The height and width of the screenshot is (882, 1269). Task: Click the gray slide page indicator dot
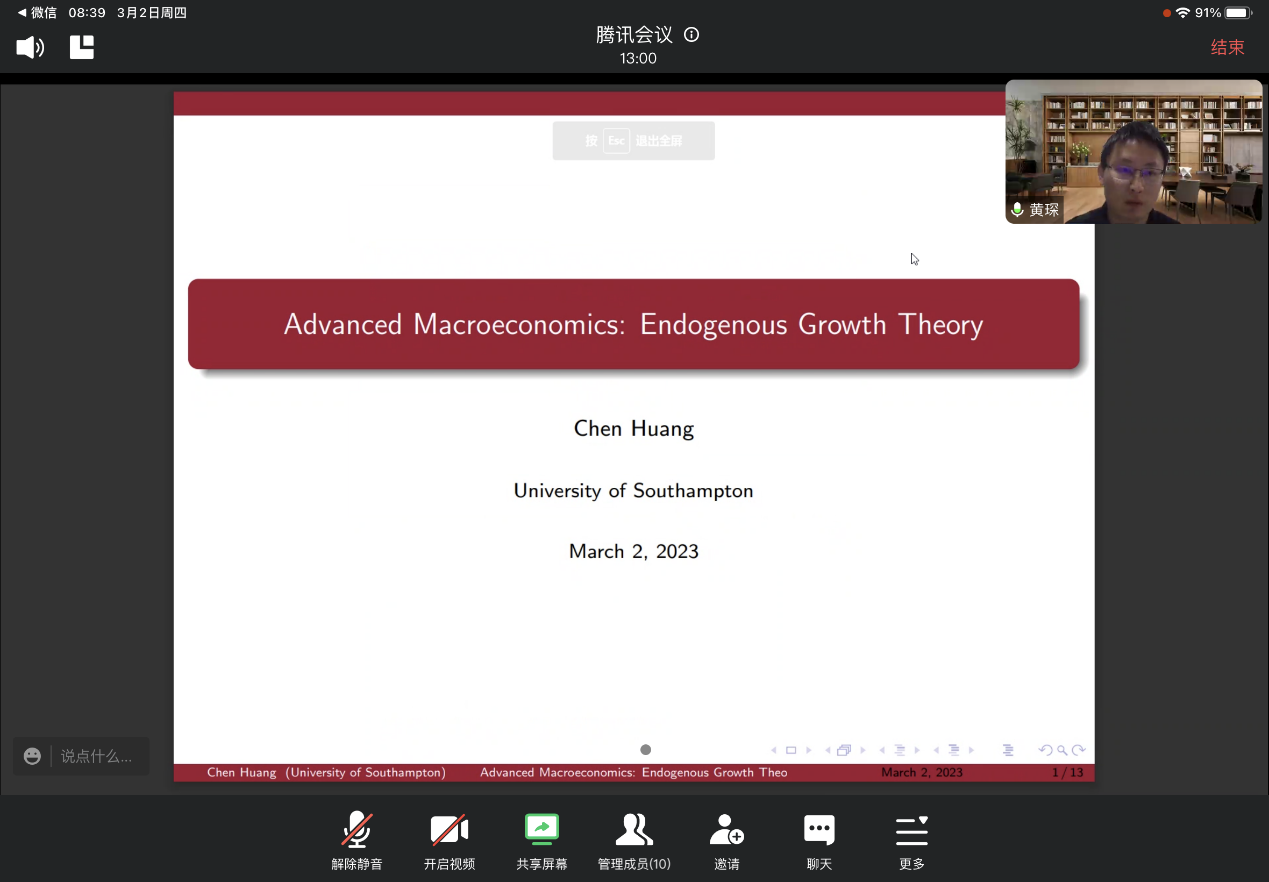click(x=646, y=750)
